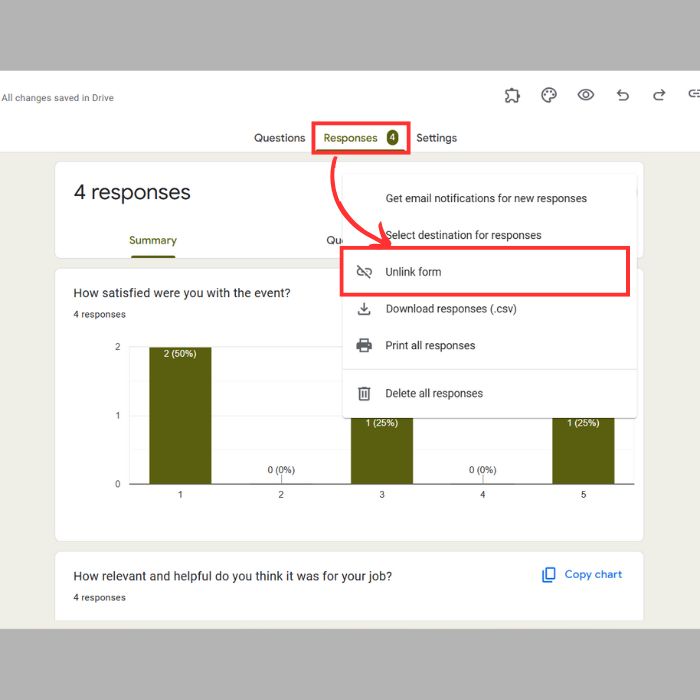Go to the Settings tab
This screenshot has width=700, height=700.
tap(437, 138)
